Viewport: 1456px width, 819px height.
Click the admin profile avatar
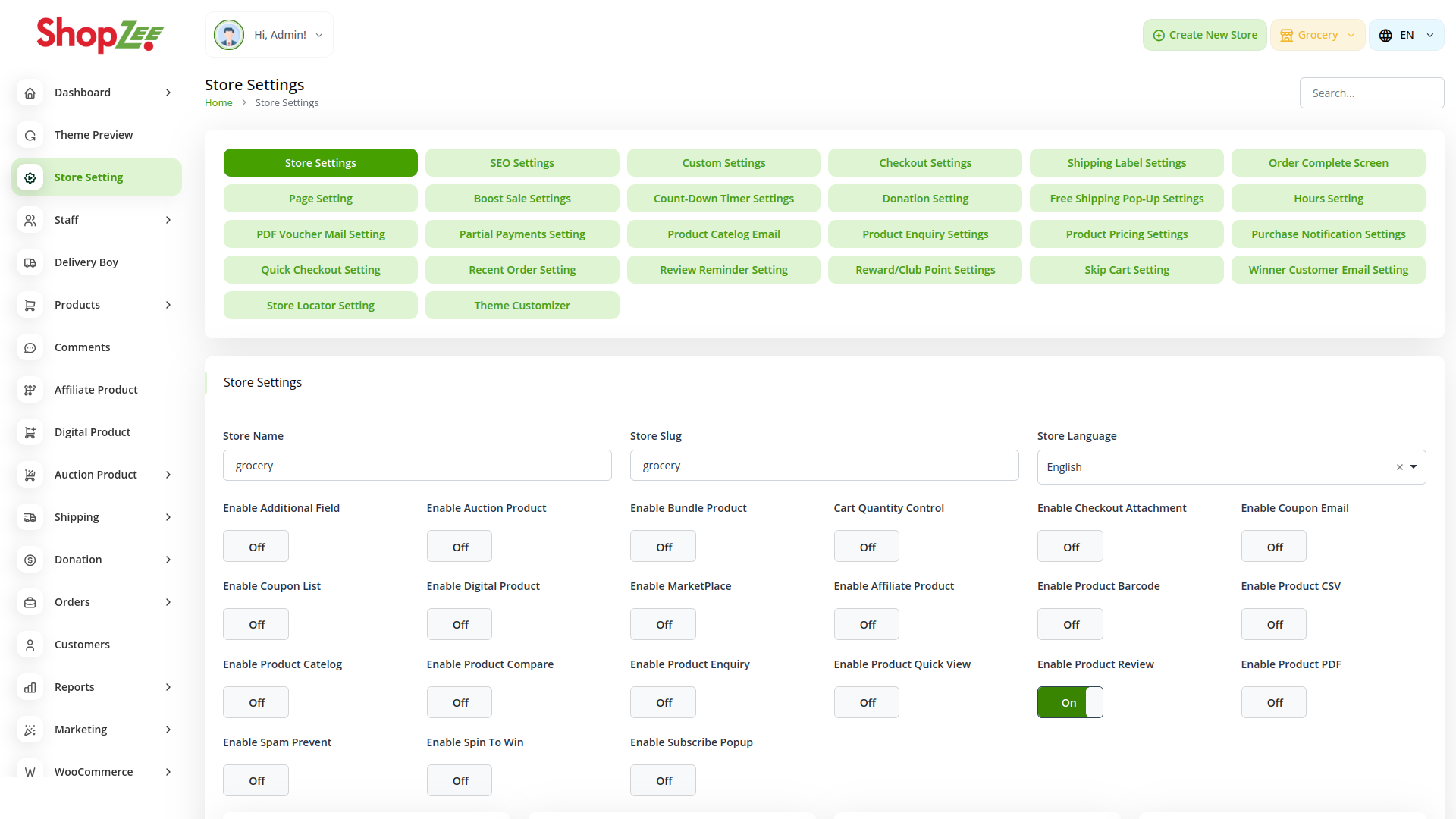228,35
